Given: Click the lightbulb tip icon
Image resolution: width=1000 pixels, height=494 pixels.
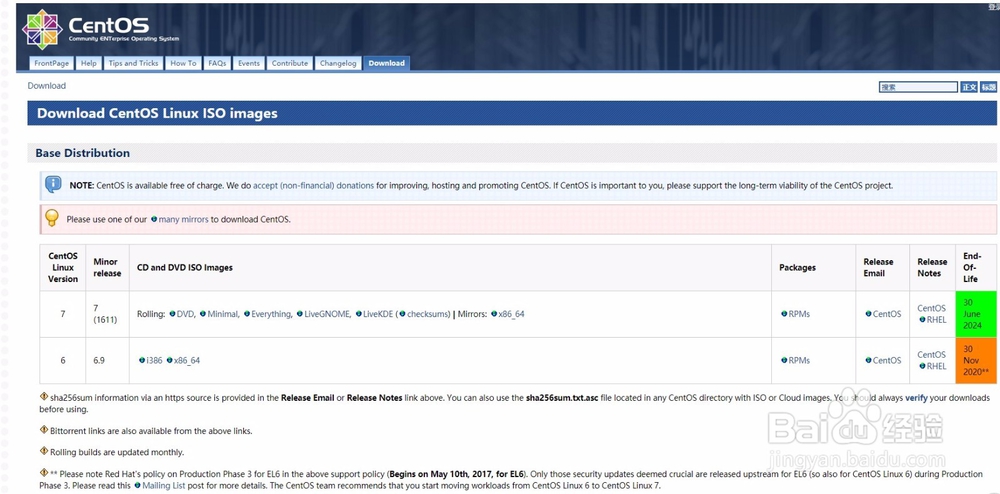Looking at the screenshot, I should click(52, 218).
